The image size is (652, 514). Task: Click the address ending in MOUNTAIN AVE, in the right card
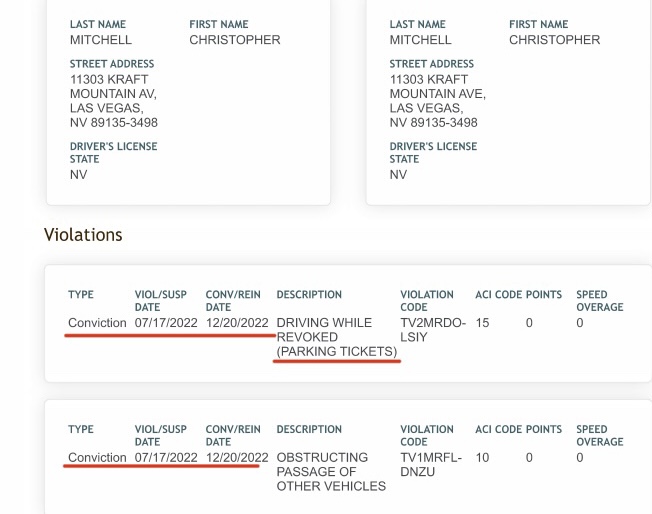click(x=437, y=100)
